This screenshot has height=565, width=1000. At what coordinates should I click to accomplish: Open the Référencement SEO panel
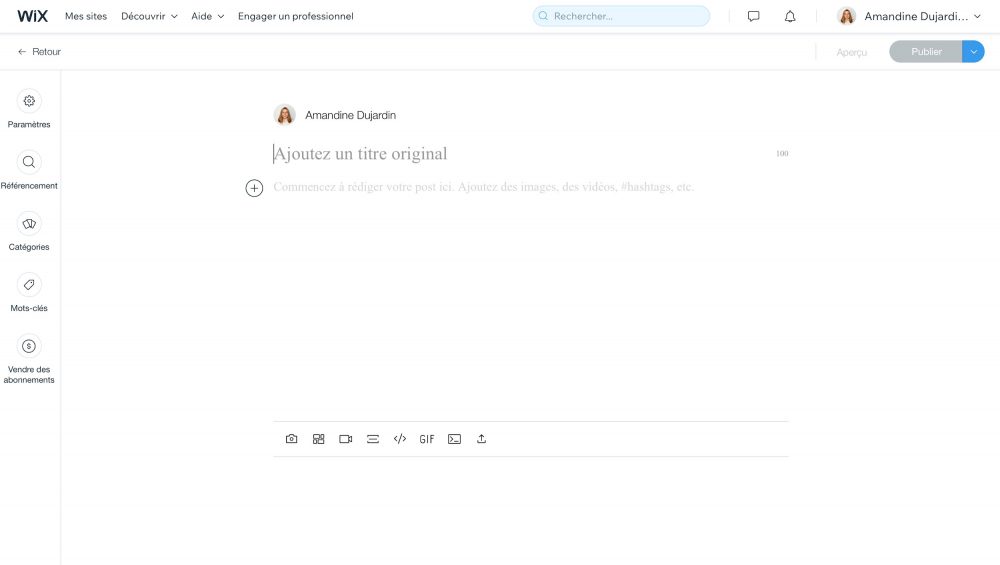point(29,162)
